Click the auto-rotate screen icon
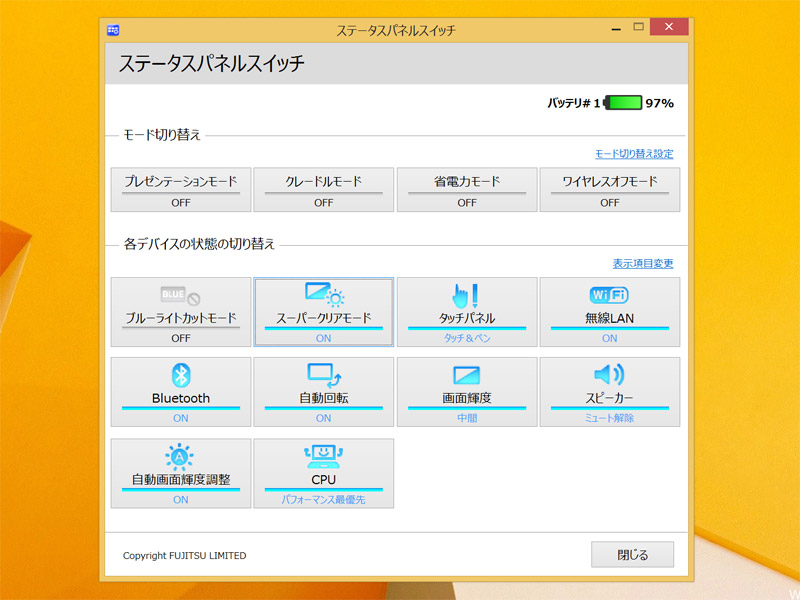Image resolution: width=800 pixels, height=600 pixels. coord(323,375)
